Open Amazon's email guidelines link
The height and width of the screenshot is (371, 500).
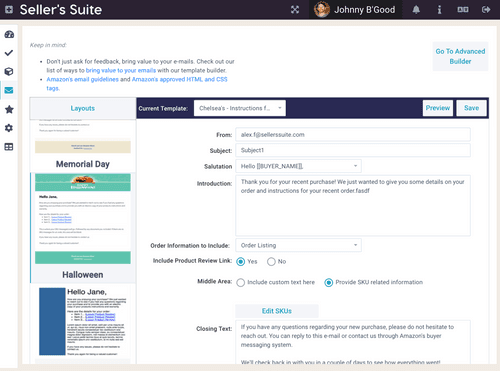82,79
